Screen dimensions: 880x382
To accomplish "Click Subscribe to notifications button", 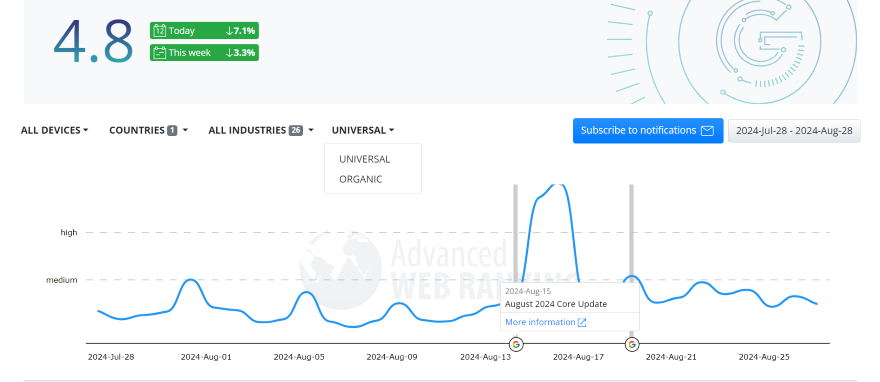I will (x=648, y=131).
